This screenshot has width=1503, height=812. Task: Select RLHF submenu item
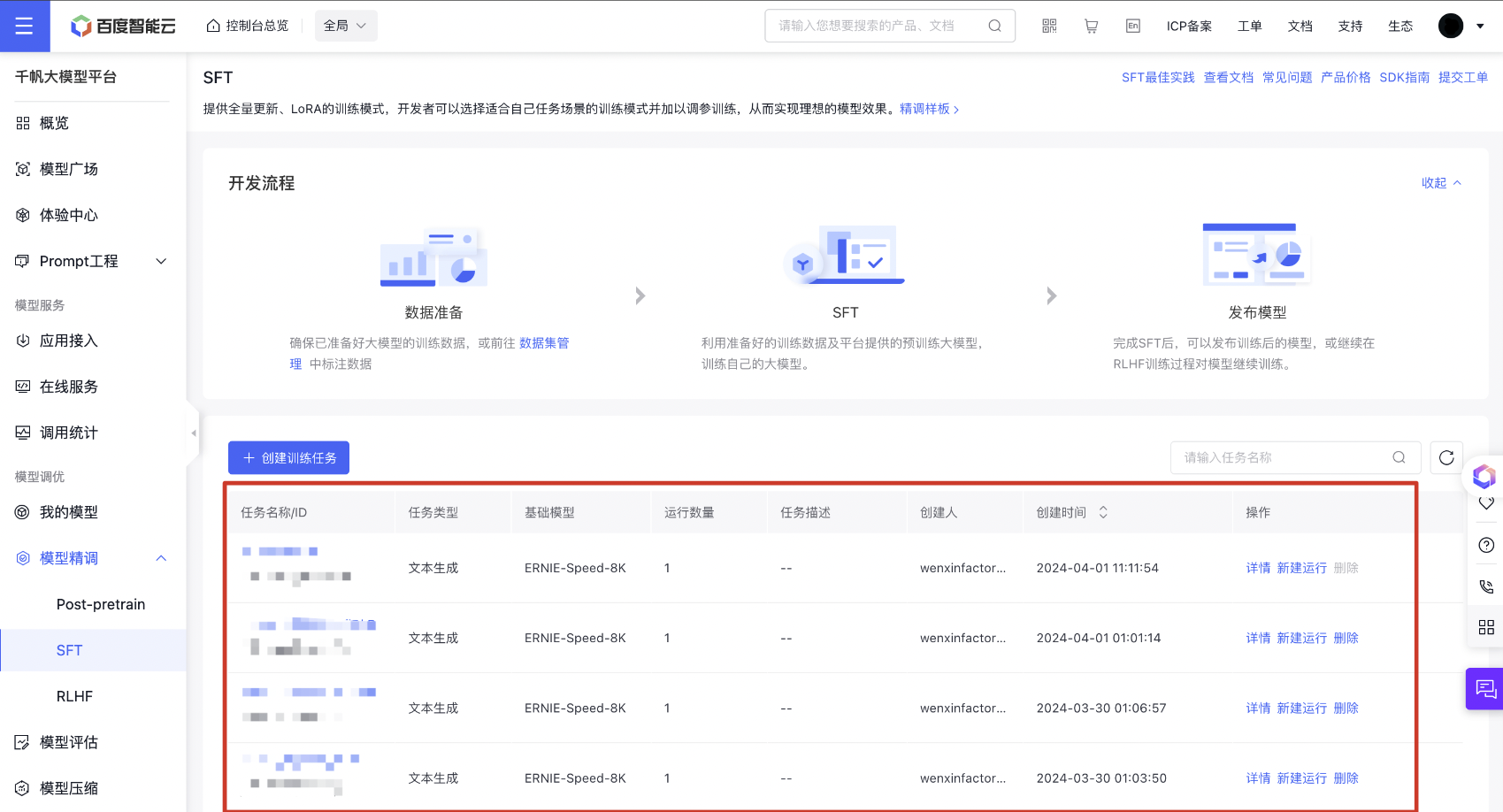pos(74,696)
